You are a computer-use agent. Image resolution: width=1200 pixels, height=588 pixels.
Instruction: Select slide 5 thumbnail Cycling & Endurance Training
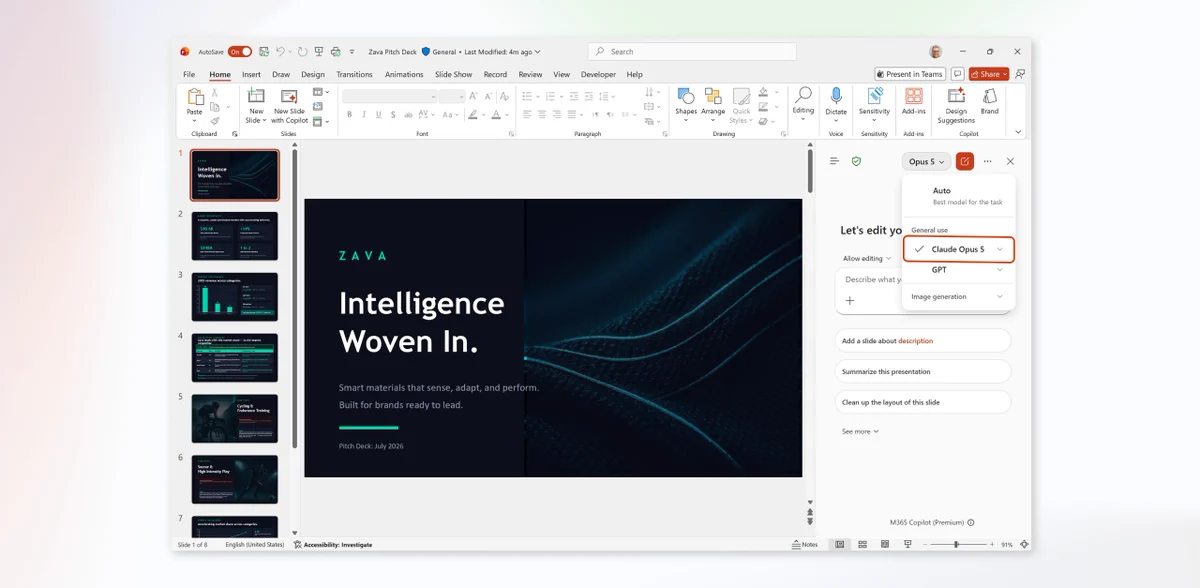[x=235, y=418]
